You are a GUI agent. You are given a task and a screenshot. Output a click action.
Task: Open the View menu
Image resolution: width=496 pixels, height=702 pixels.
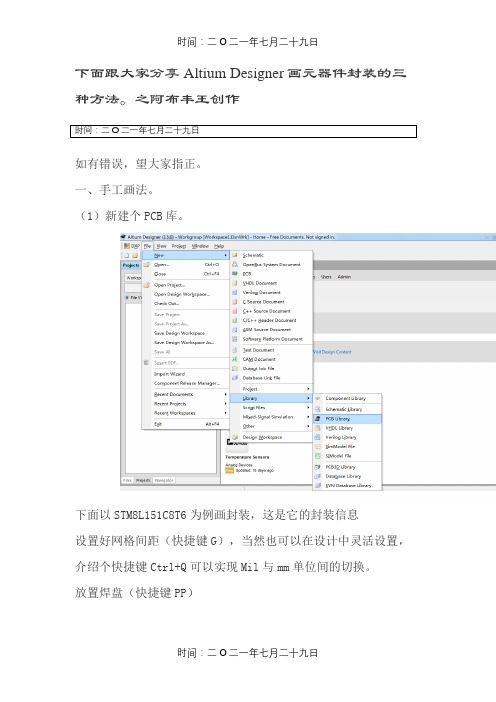(x=161, y=246)
